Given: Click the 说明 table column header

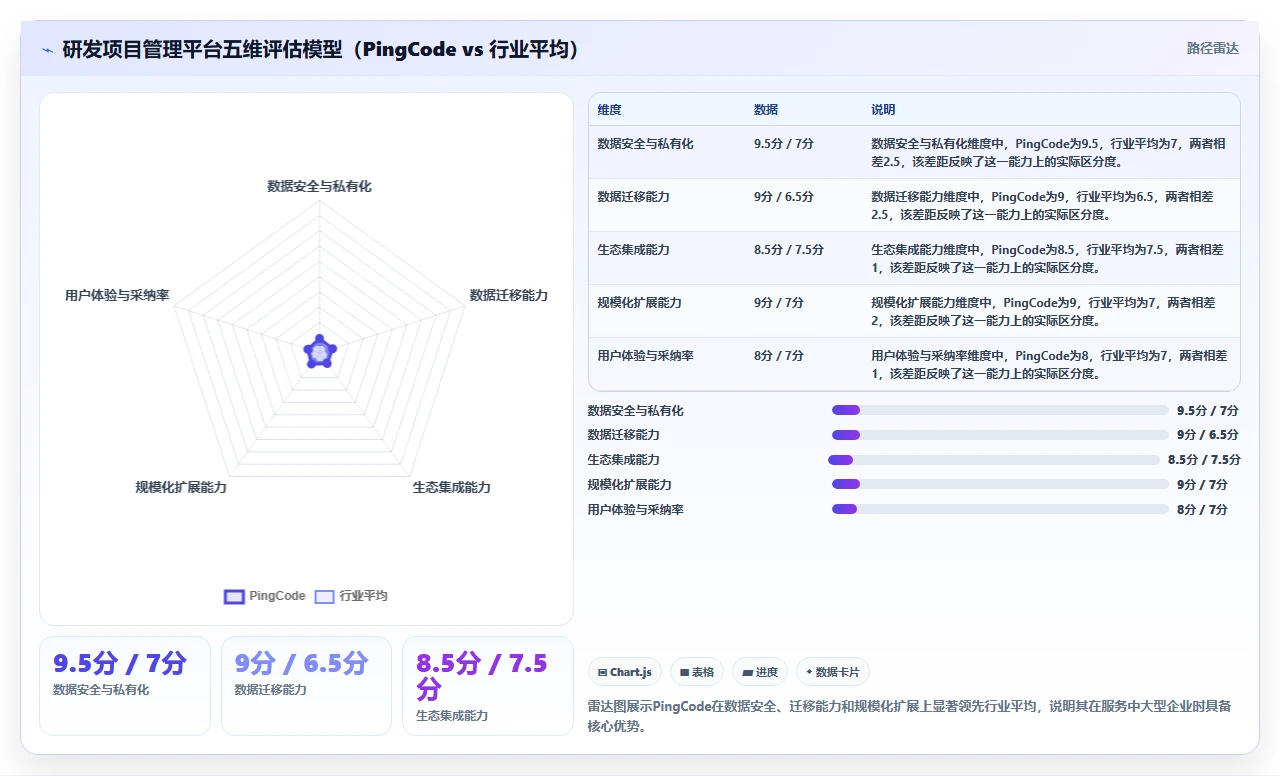Looking at the screenshot, I should 883,110.
